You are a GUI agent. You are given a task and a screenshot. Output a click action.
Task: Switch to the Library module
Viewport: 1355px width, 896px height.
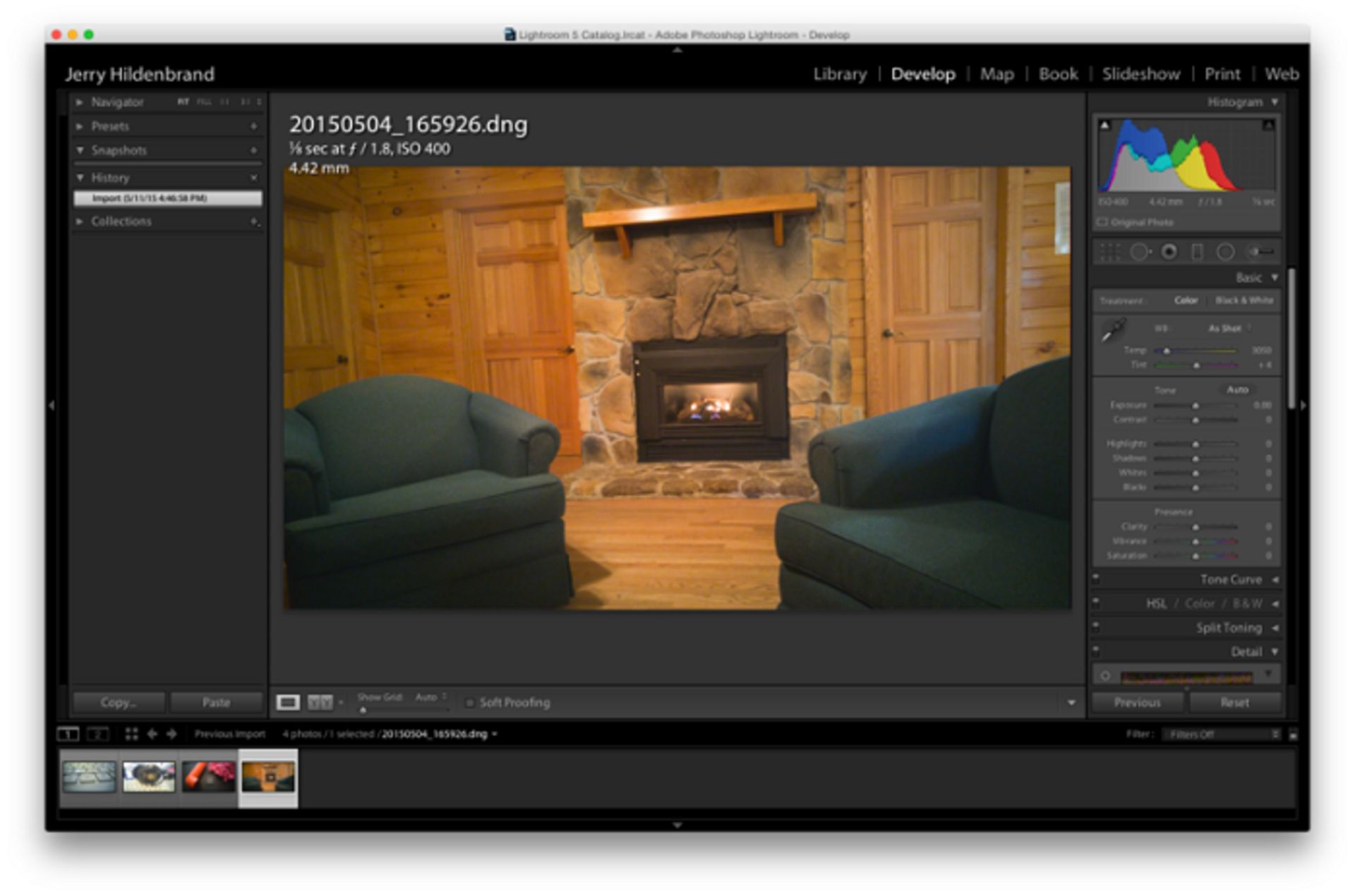pos(840,74)
